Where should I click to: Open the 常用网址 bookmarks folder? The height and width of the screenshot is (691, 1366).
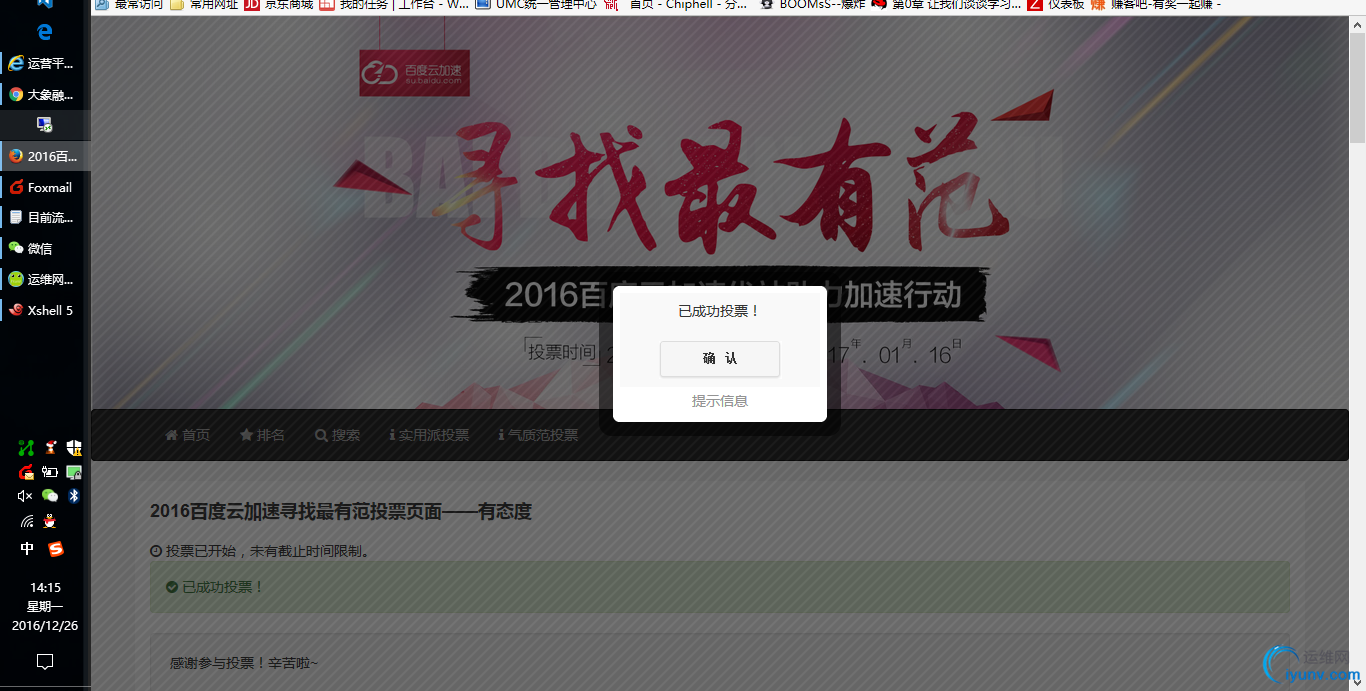[205, 5]
